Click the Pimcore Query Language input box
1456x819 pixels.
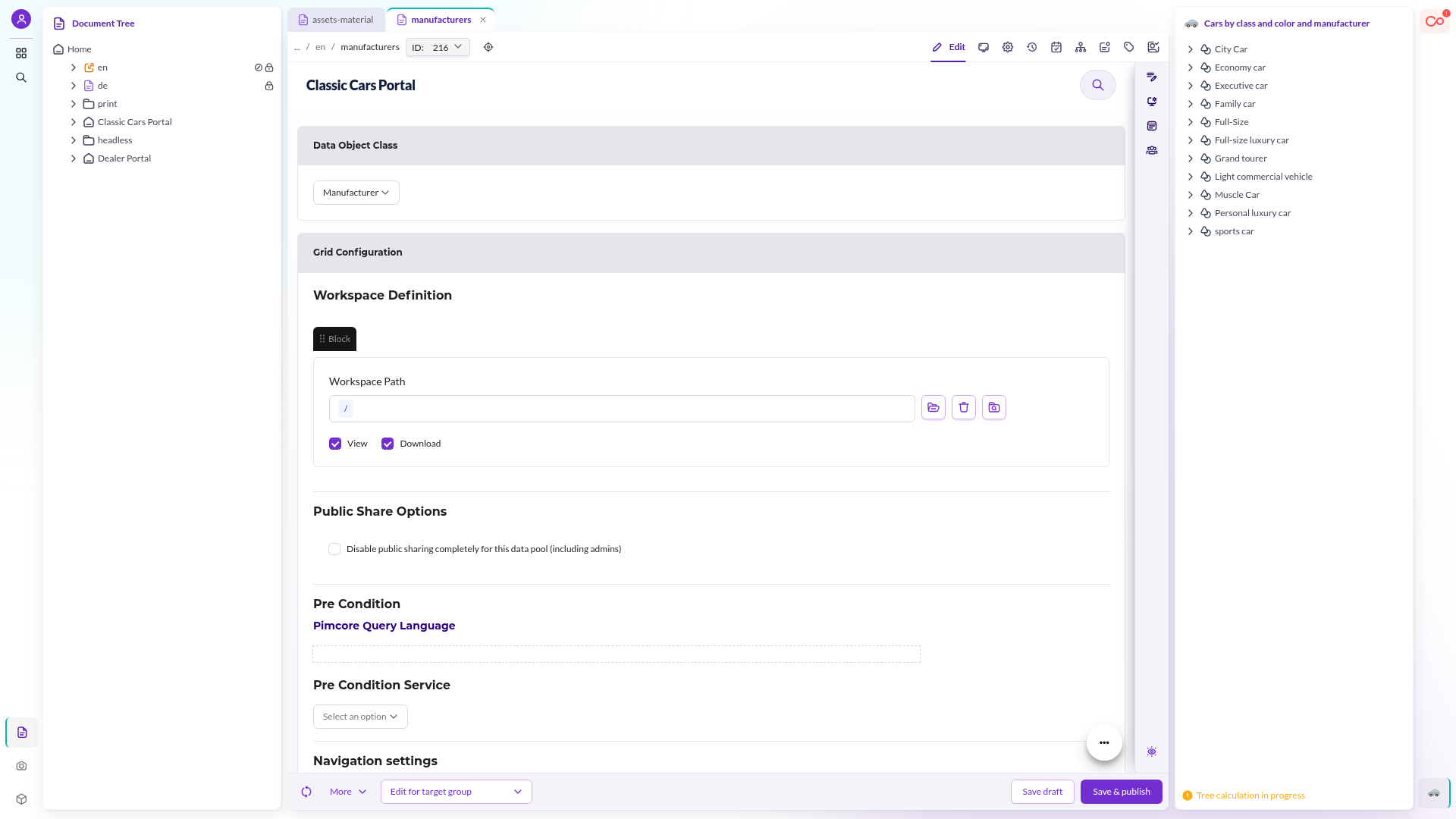coord(617,654)
